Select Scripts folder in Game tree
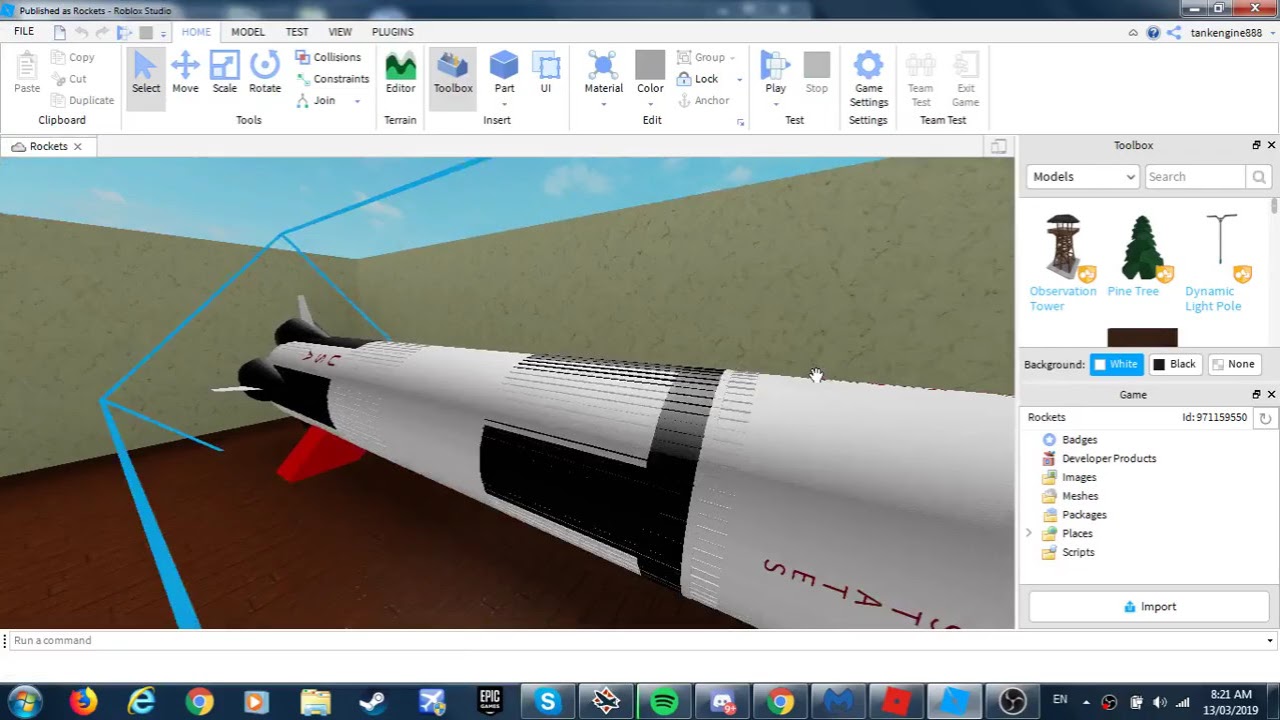The image size is (1280, 720). (x=1068, y=552)
